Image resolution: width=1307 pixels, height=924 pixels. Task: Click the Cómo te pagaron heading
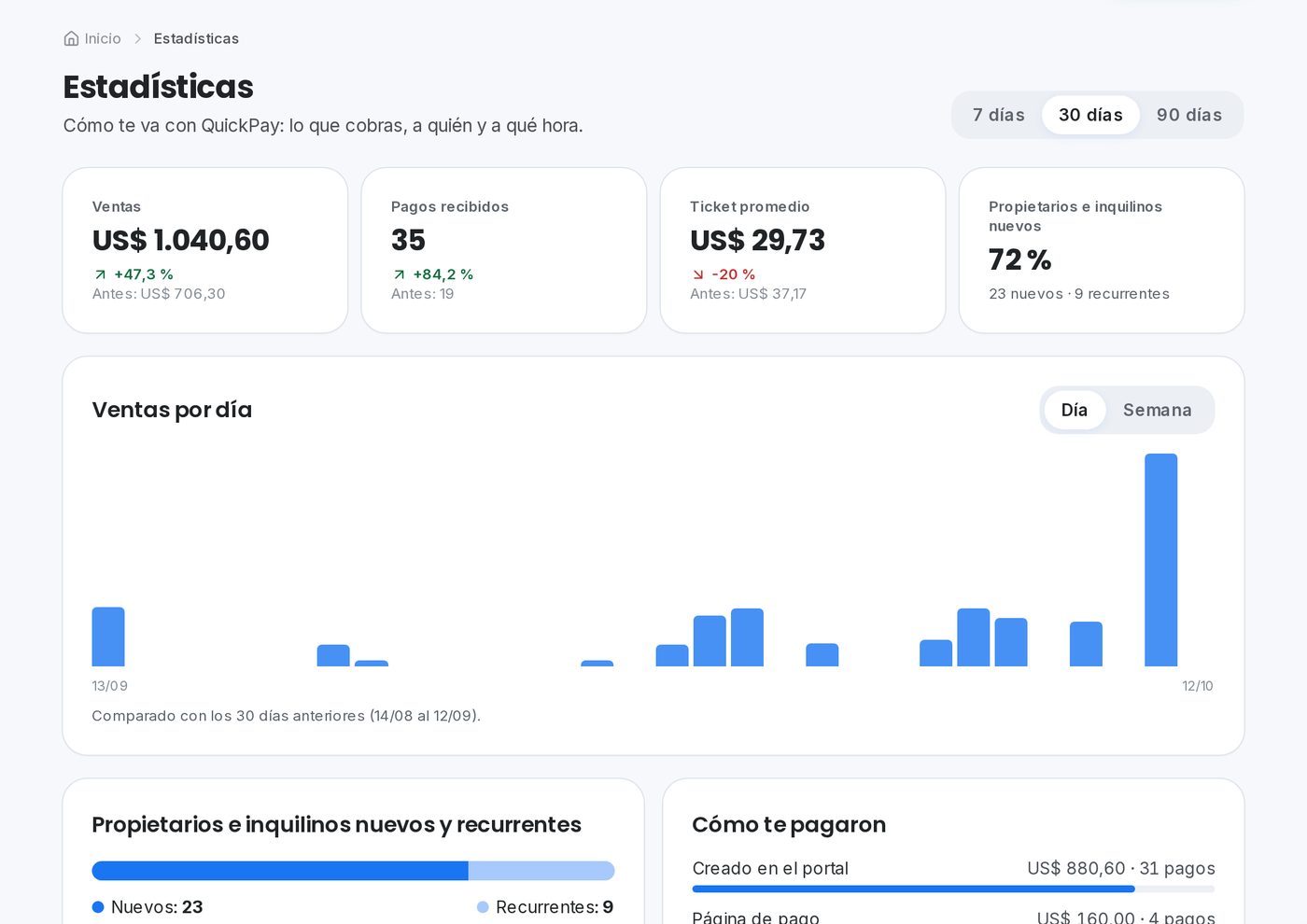[x=789, y=824]
